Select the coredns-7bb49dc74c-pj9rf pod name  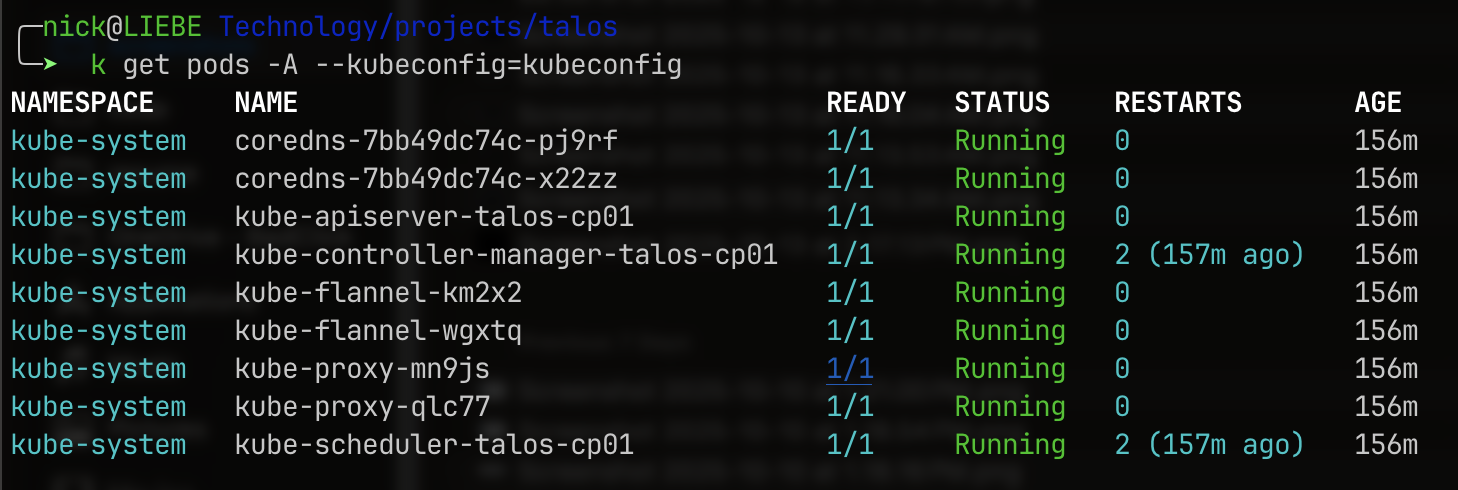(426, 141)
